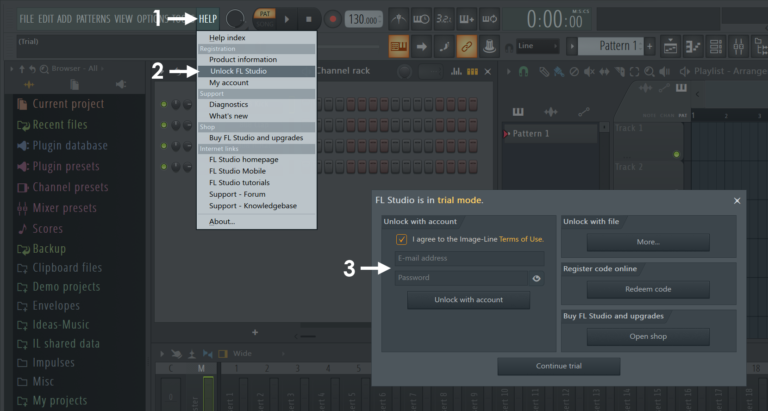Toggle the record button
The height and width of the screenshot is (411, 768).
coord(333,20)
